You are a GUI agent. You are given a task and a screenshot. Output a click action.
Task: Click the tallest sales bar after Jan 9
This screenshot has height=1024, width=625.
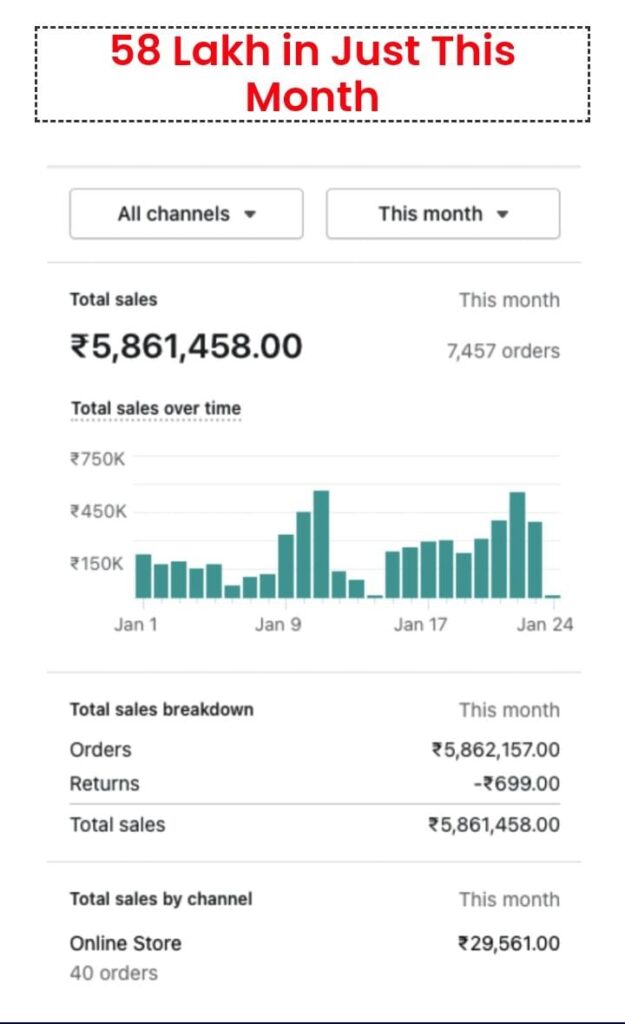(x=321, y=544)
